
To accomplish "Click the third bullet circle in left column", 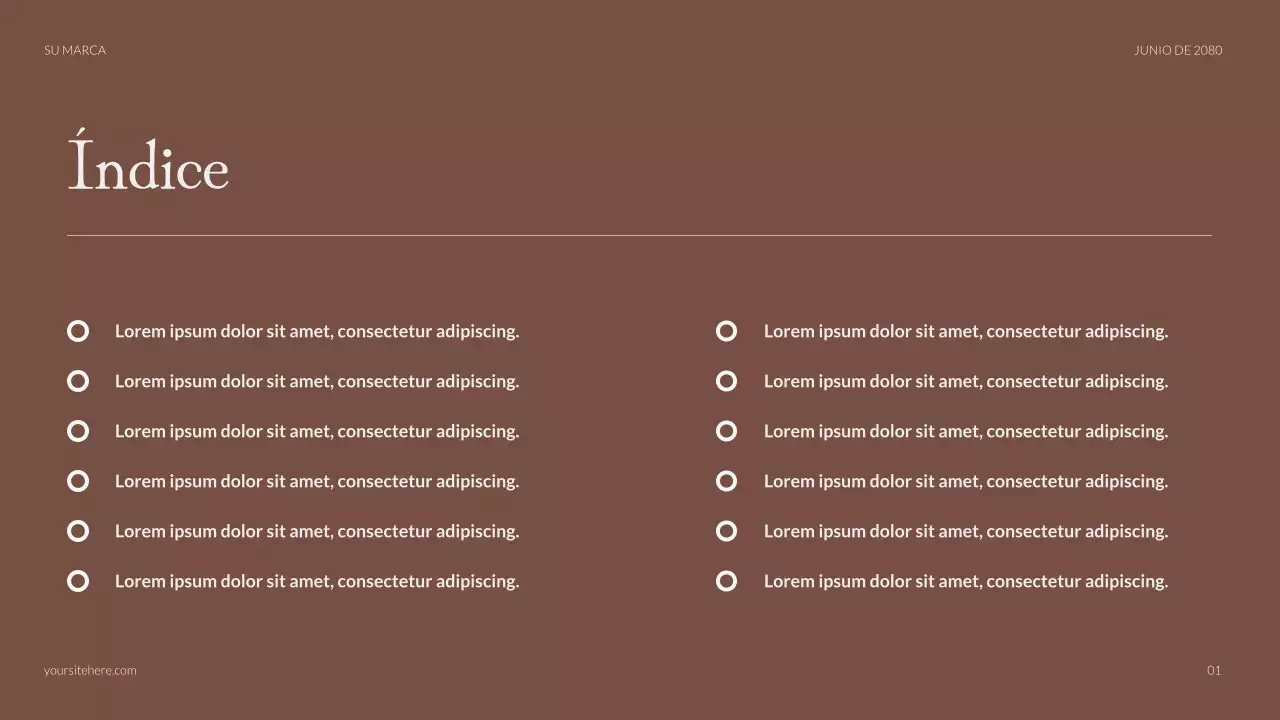I will [x=78, y=431].
